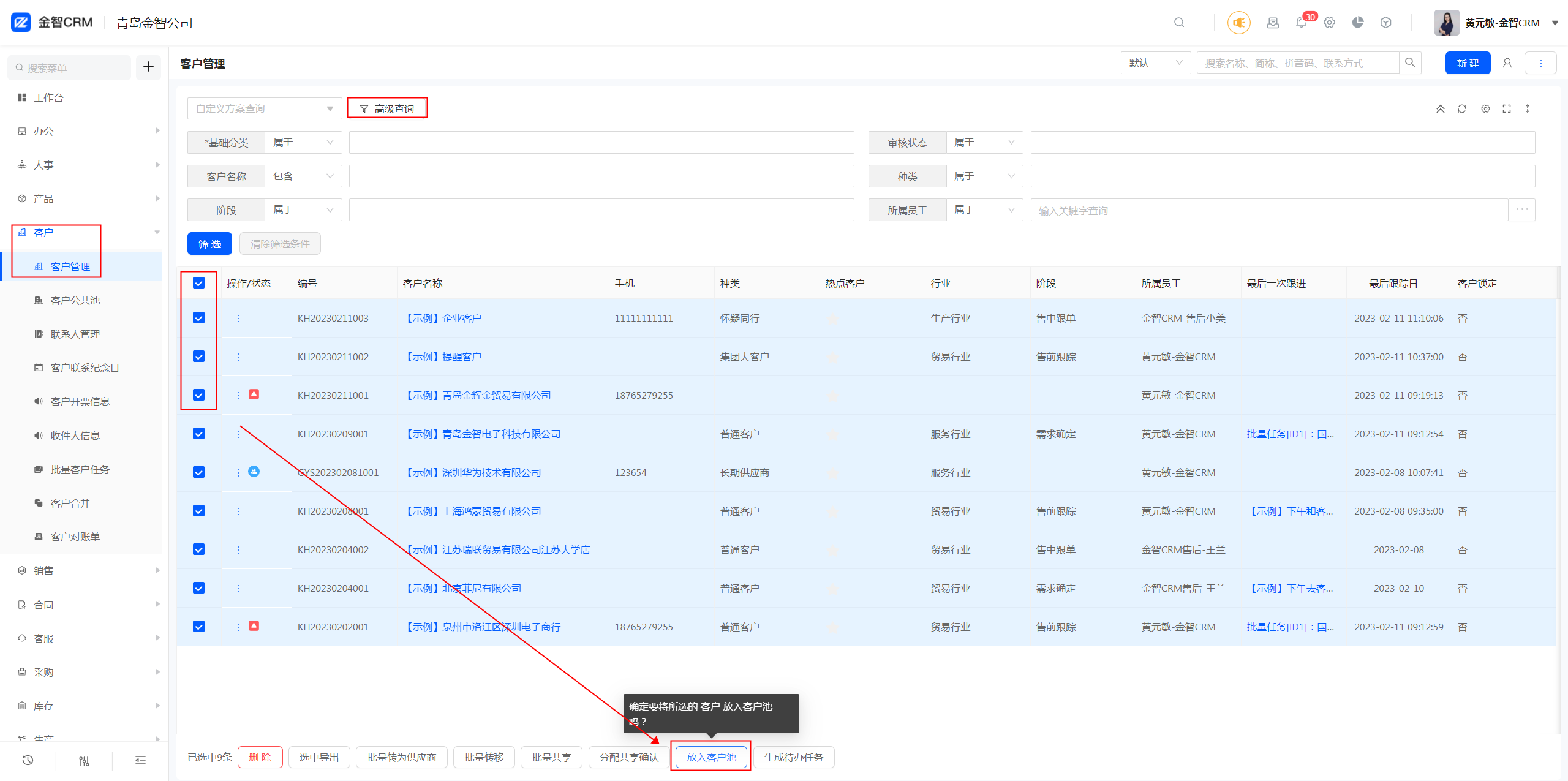Open 阶段 operator dropdown

(x=303, y=210)
